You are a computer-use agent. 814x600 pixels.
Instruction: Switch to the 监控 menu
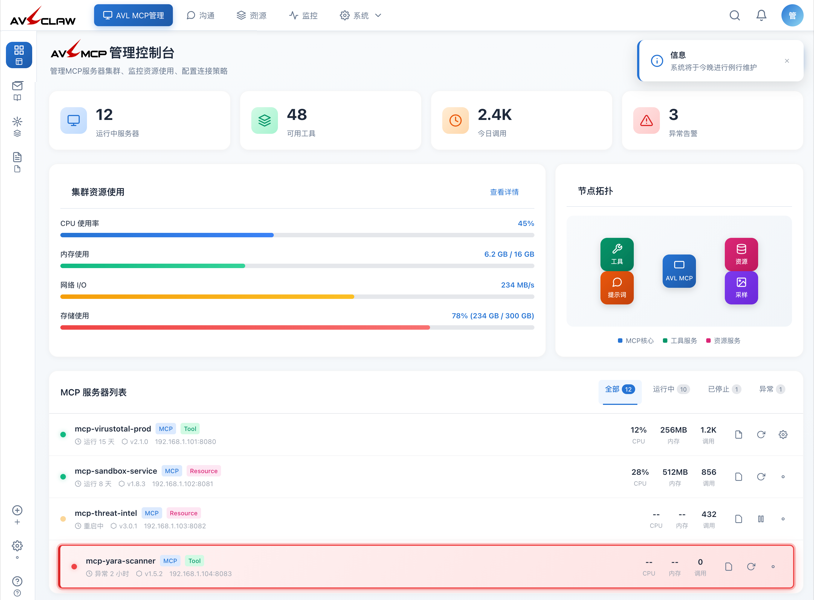point(303,16)
